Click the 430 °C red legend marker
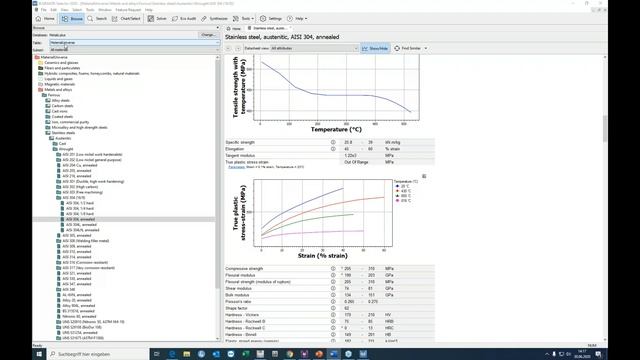The image size is (640, 360). click(397, 191)
